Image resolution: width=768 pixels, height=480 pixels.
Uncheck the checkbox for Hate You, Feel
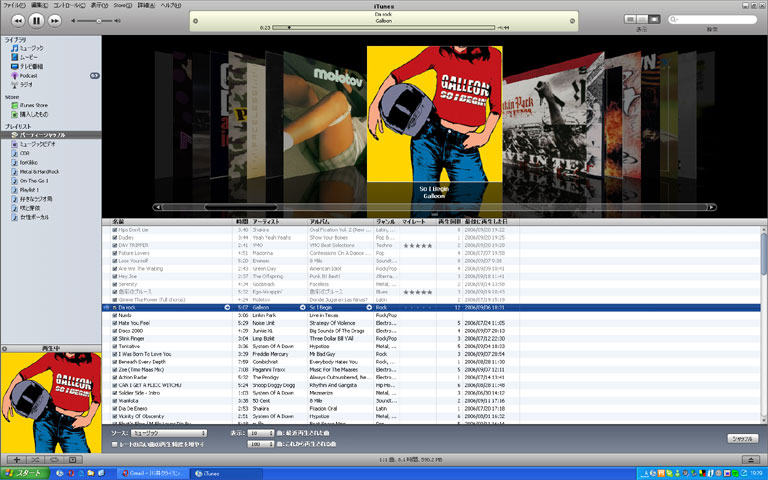coord(115,322)
